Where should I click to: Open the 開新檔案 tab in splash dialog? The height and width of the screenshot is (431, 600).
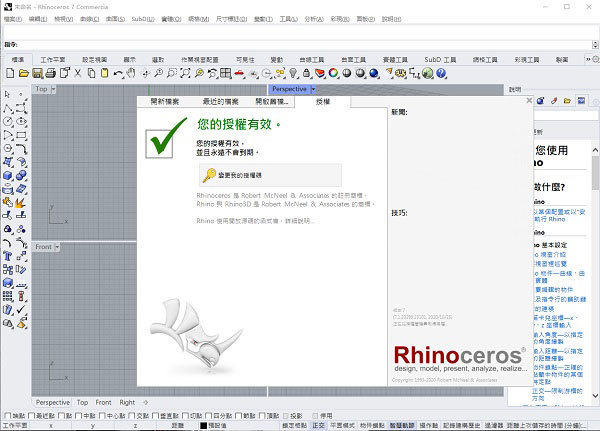(x=165, y=102)
